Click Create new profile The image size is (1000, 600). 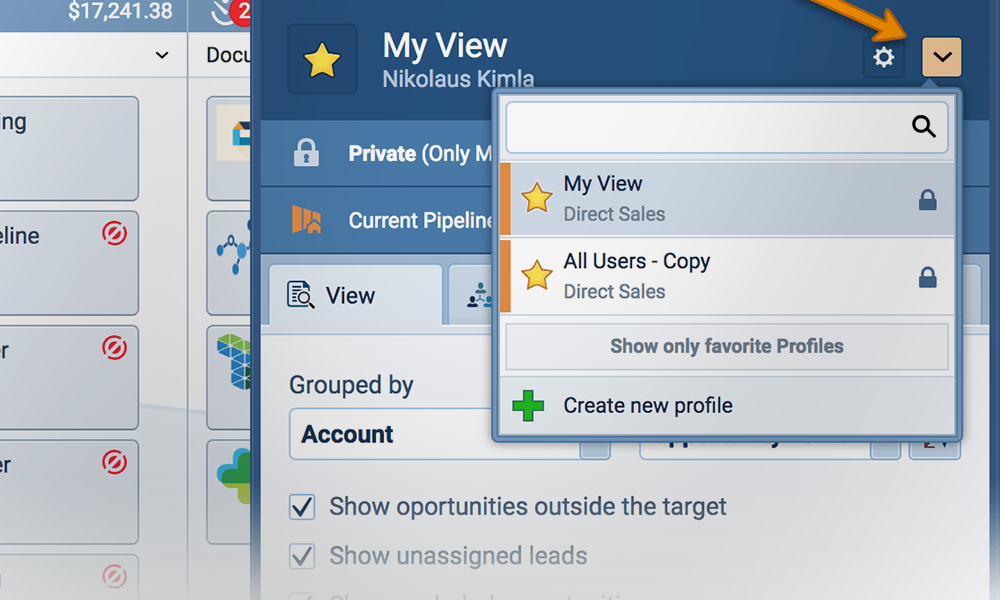(x=647, y=406)
